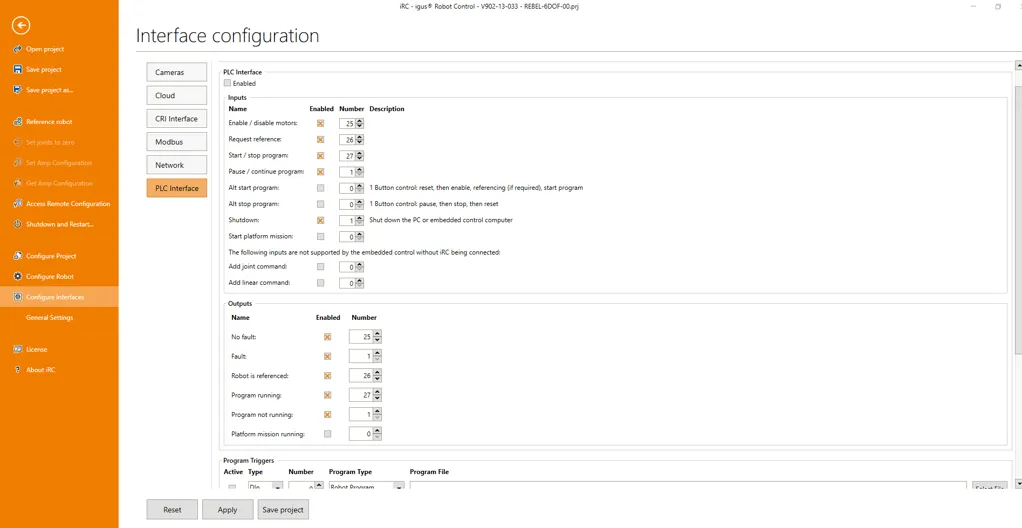Toggle Pause / continue program checkbox
Image resolution: width=1022 pixels, height=528 pixels.
click(x=320, y=172)
